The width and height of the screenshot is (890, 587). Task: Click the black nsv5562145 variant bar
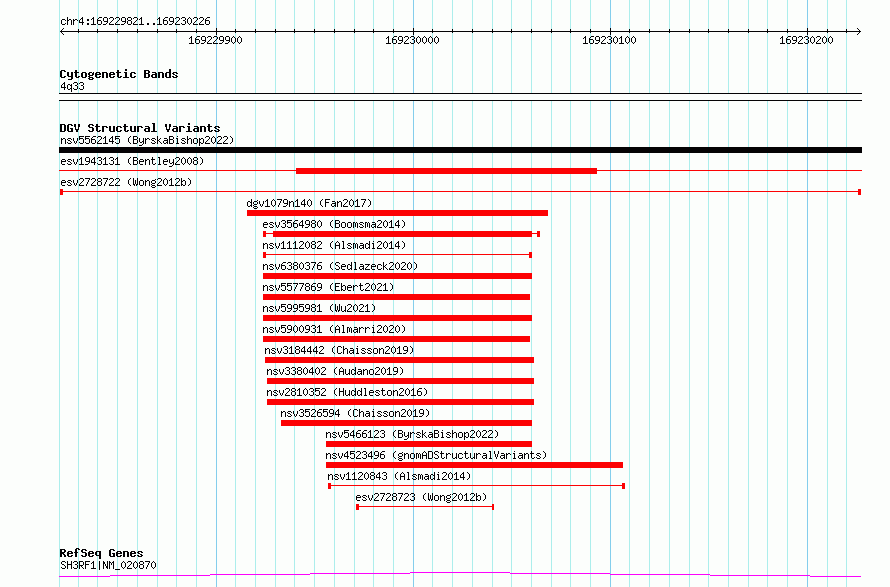pos(460,150)
